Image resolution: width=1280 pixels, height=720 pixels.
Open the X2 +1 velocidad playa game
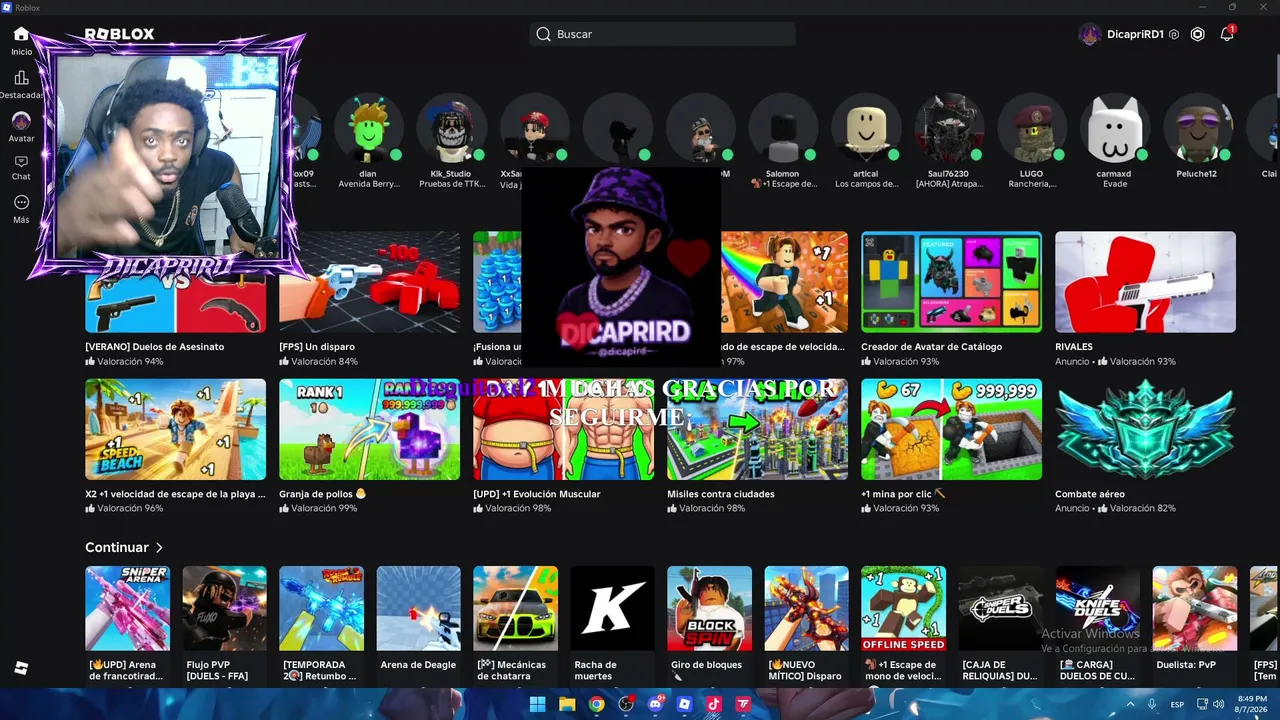(176, 446)
